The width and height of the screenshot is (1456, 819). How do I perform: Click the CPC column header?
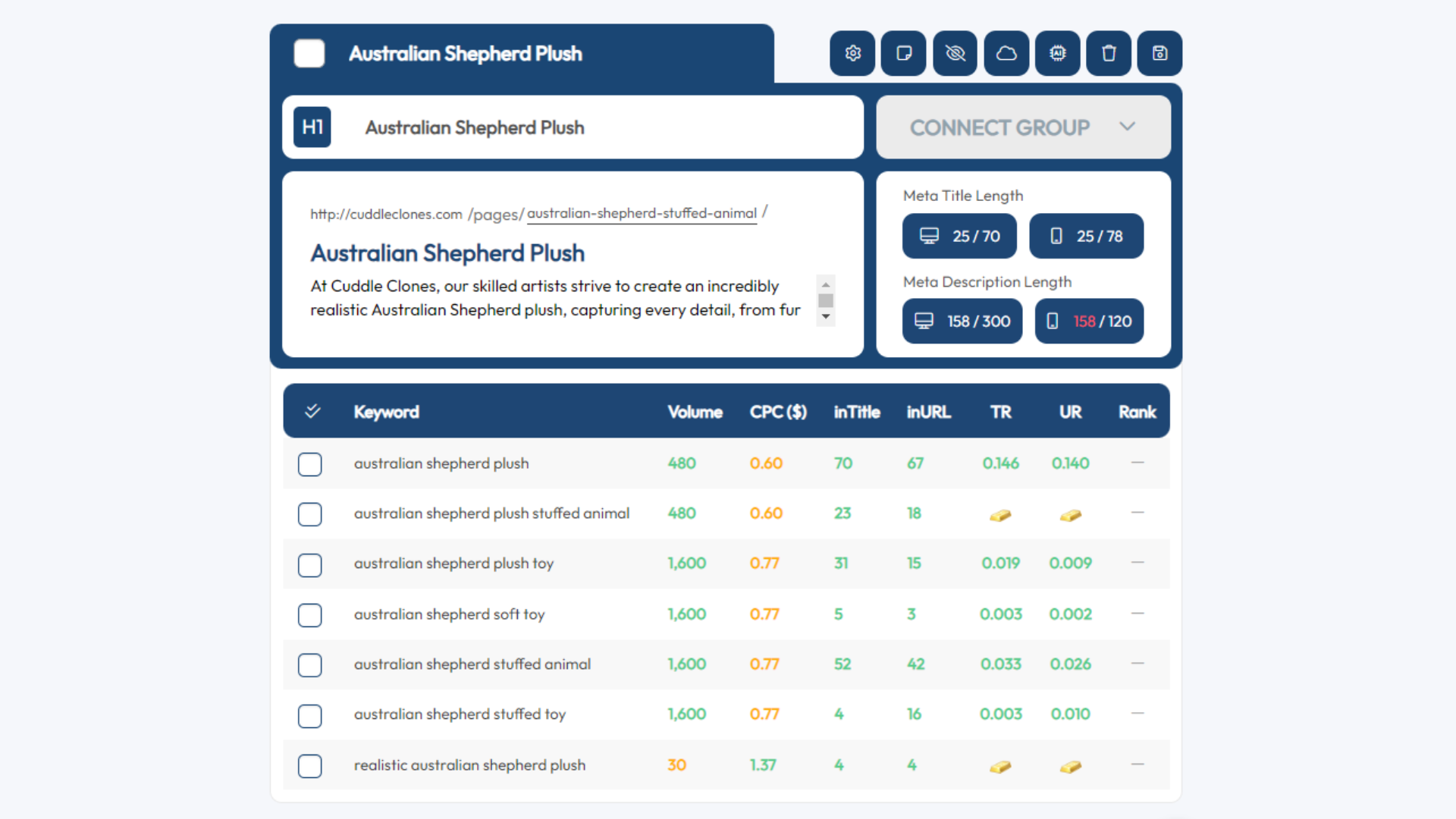(x=778, y=412)
